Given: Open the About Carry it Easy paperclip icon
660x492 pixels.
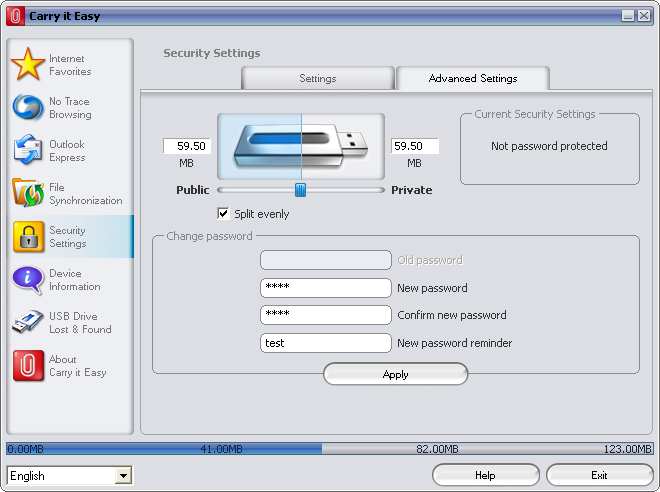Looking at the screenshot, I should pos(29,365).
